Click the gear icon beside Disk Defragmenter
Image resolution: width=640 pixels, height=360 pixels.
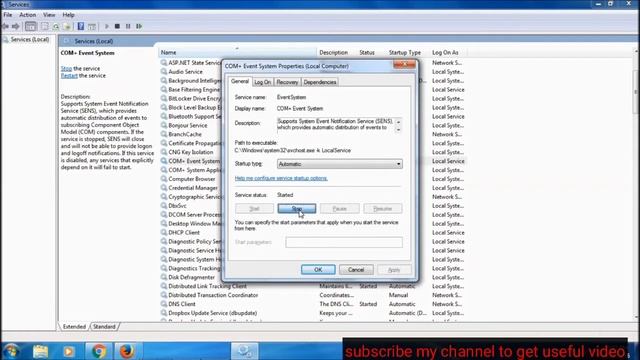(x=164, y=277)
